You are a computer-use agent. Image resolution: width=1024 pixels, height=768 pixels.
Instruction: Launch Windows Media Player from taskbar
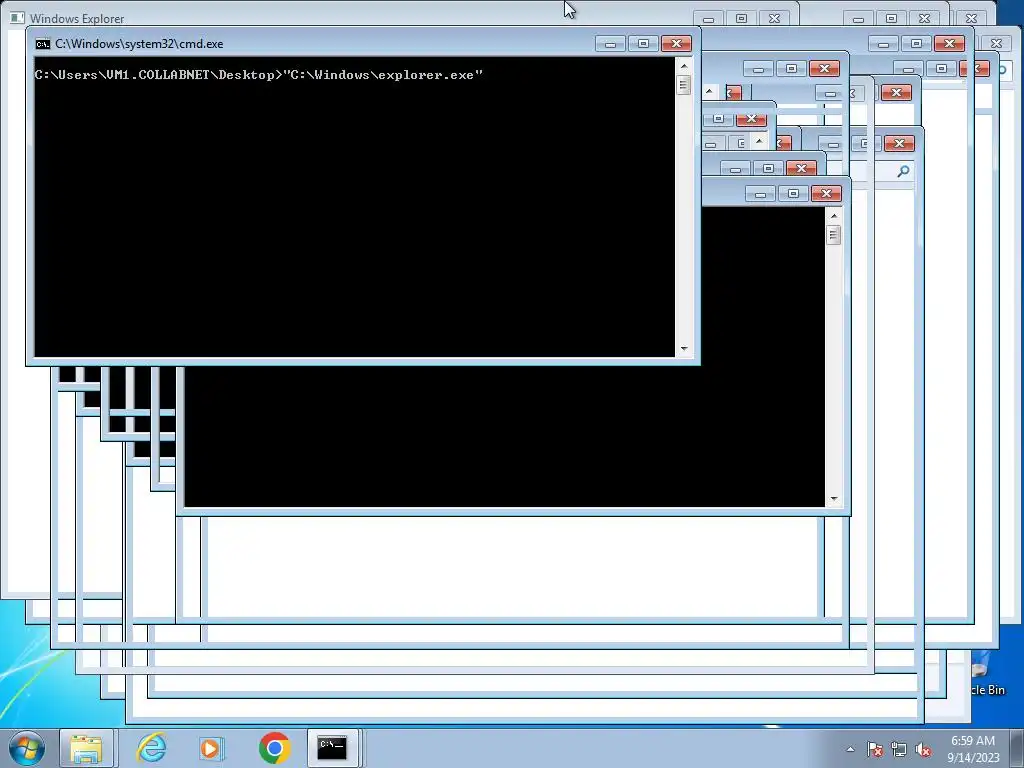[x=212, y=748]
